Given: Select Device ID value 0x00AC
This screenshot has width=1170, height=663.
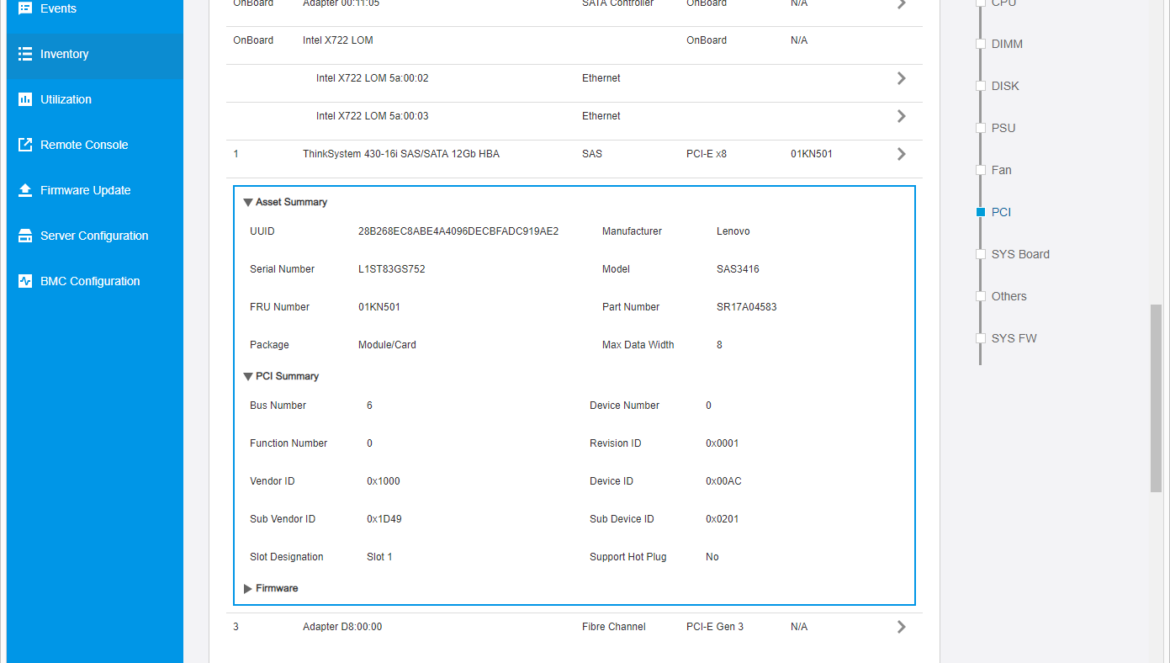Looking at the screenshot, I should click(x=724, y=482).
